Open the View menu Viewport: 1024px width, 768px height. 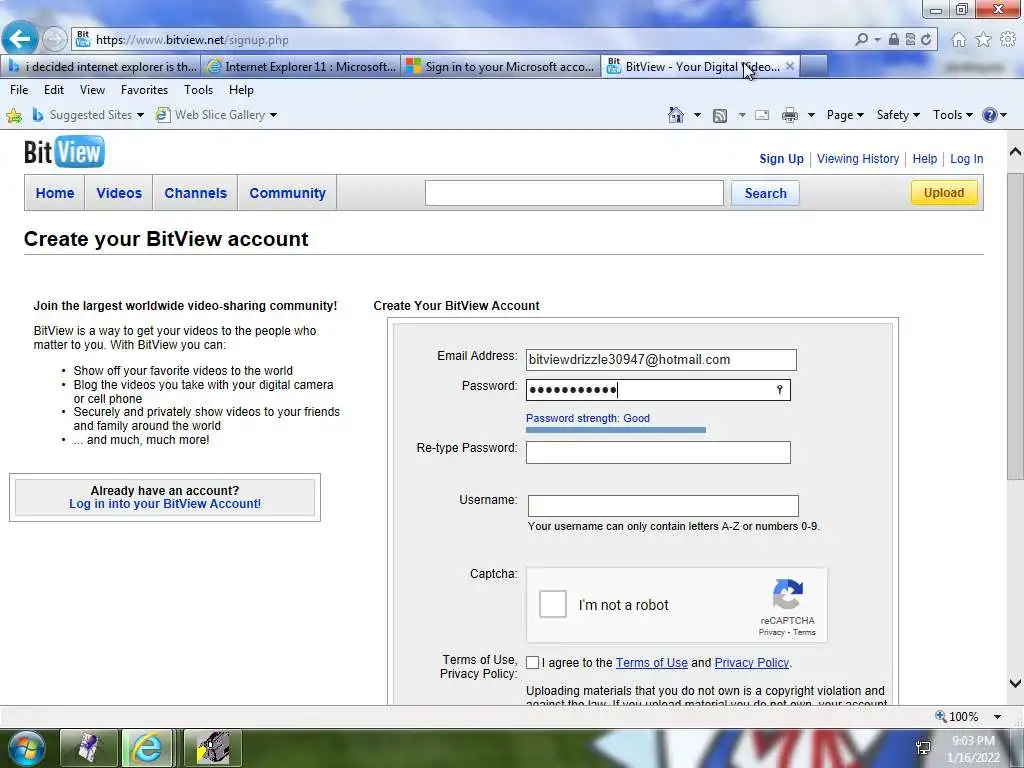(92, 90)
